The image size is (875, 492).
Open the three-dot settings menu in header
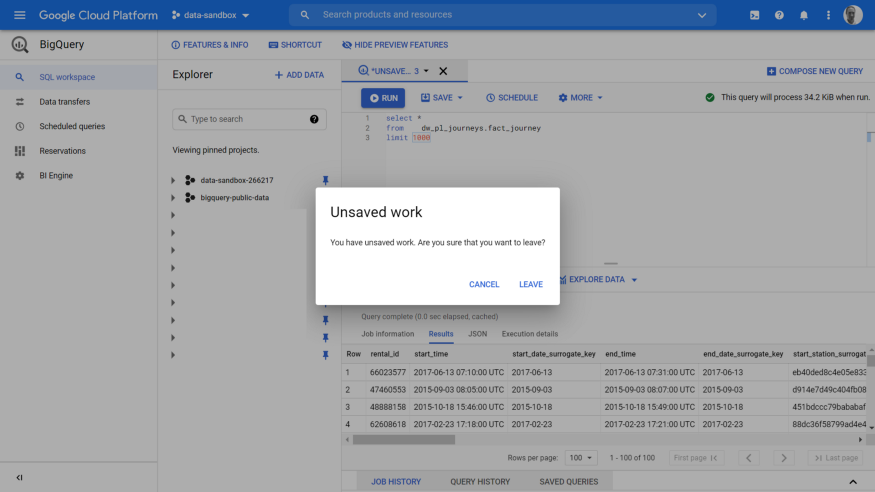pyautogui.click(x=828, y=15)
